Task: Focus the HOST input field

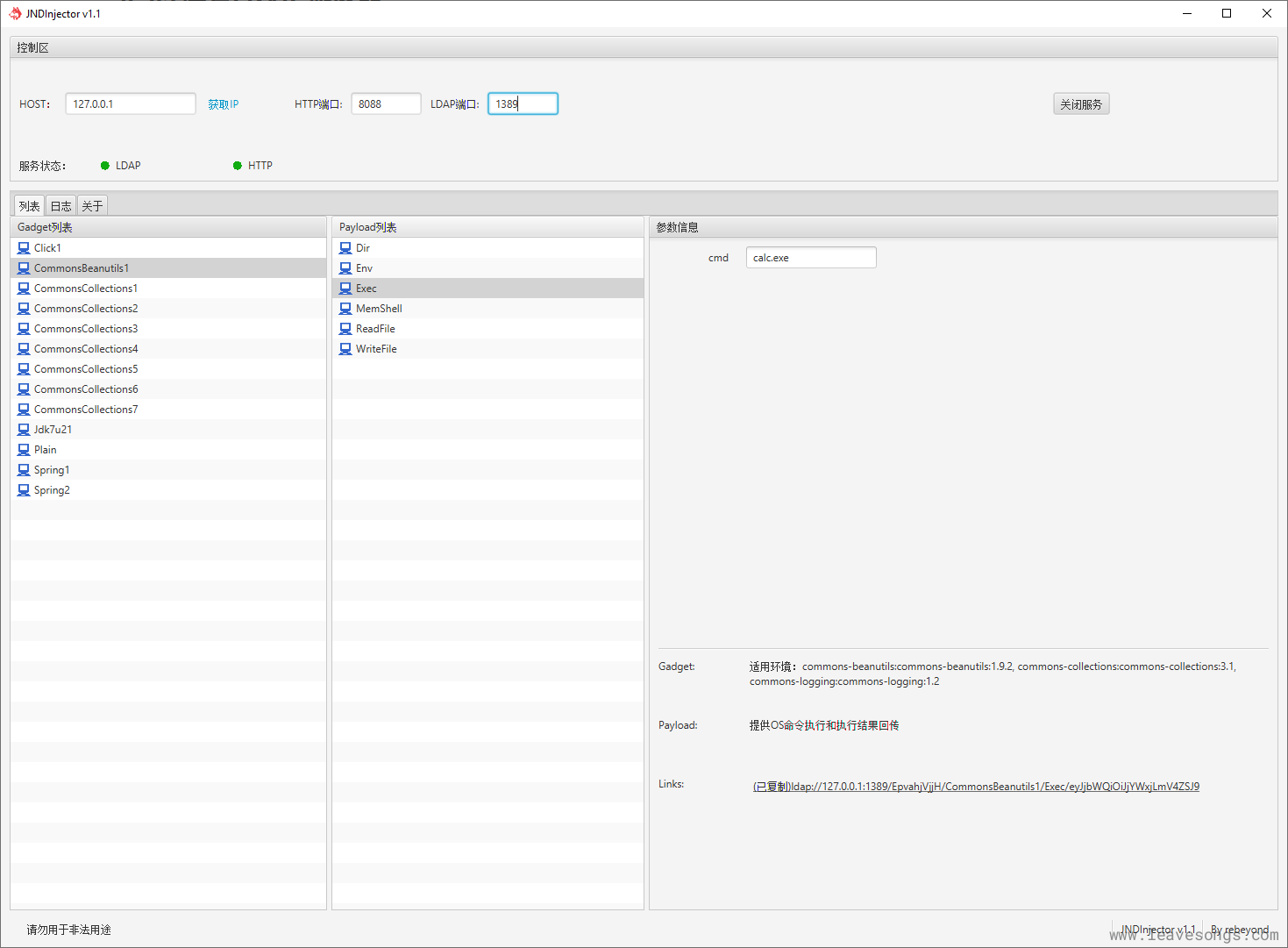Action: pyautogui.click(x=130, y=104)
